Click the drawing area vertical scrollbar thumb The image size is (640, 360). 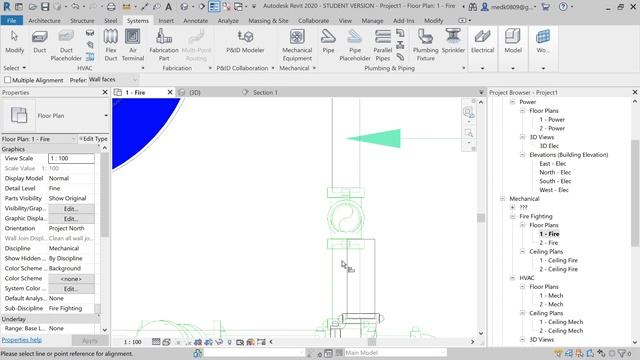coord(481,218)
